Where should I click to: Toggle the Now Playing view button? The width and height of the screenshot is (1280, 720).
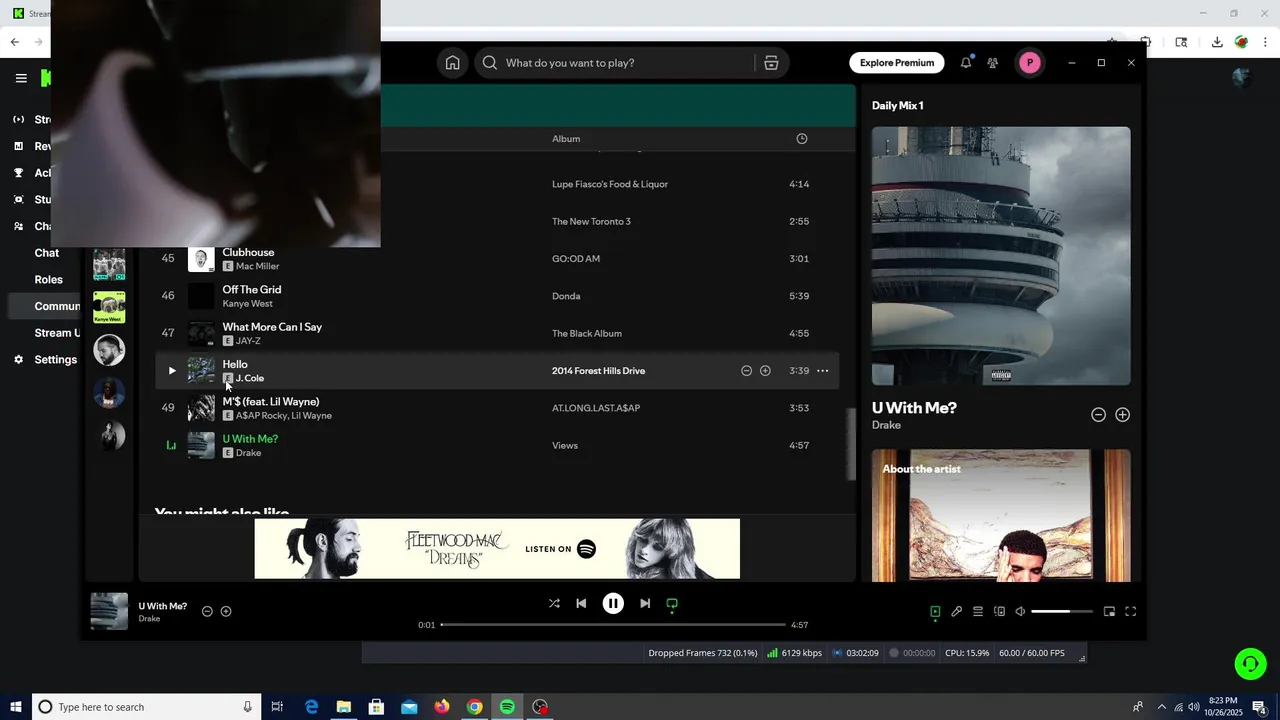tap(935, 612)
